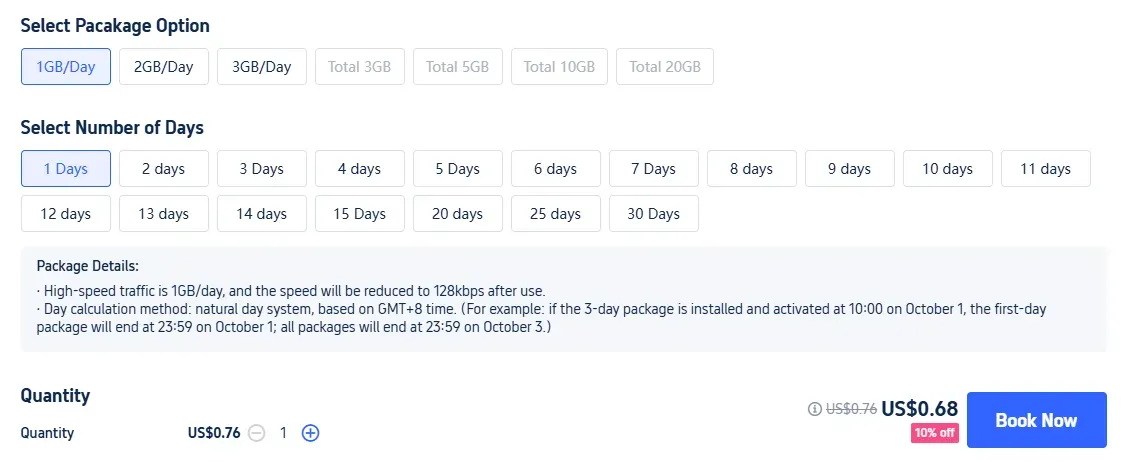Pick the 3GB/Day package option
Viewport: 1127px width, 462px height.
[x=262, y=67]
